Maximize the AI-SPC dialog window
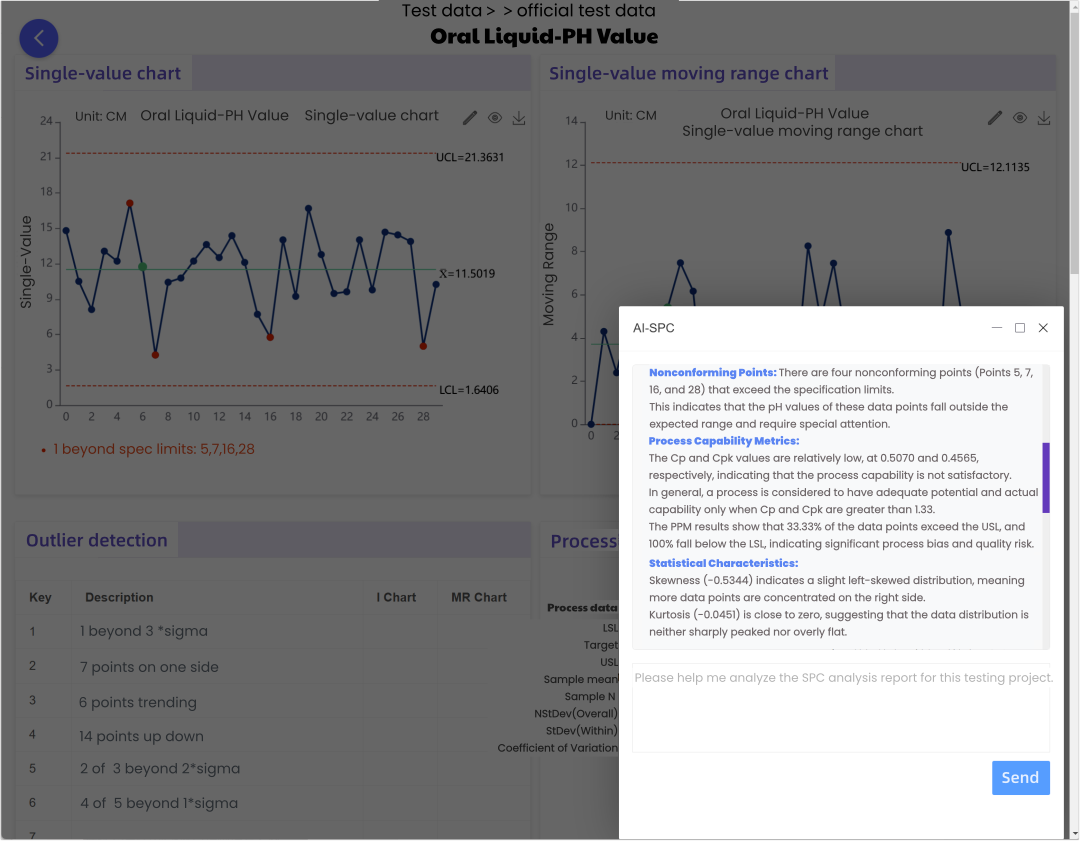Screen dimensions: 1080x841 tap(1020, 328)
